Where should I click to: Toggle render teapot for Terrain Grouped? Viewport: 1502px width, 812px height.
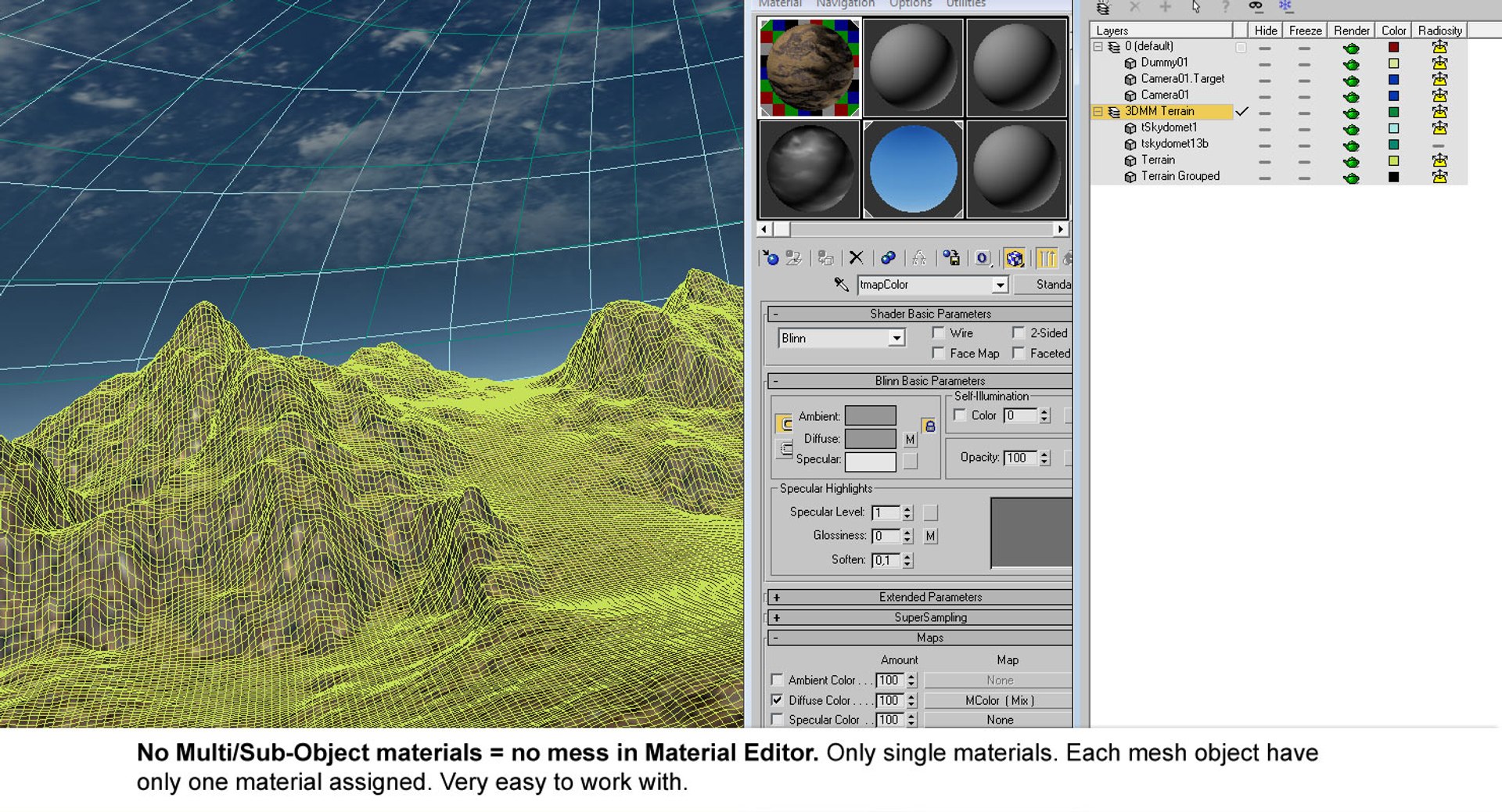tap(1351, 178)
